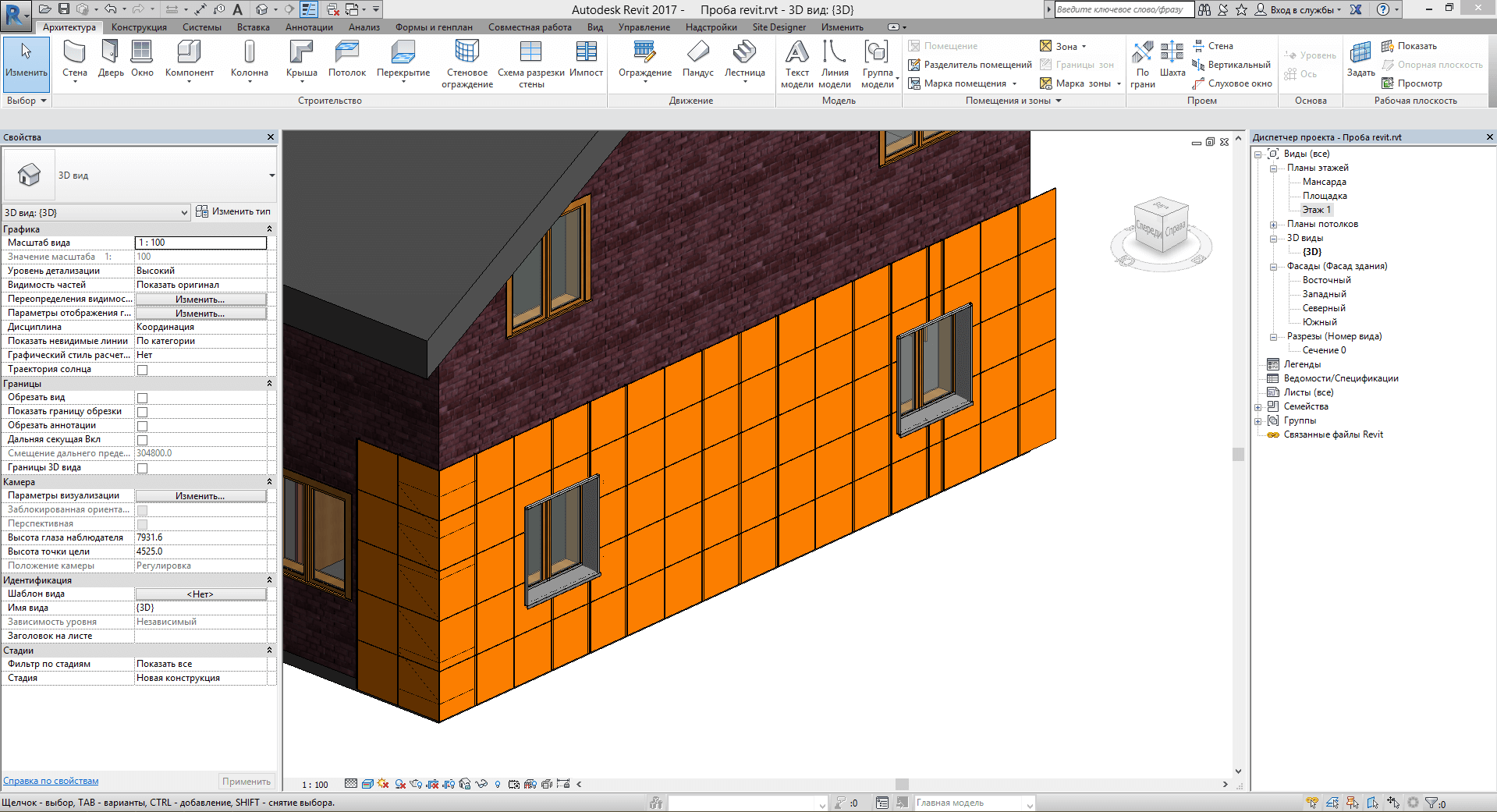The image size is (1497, 812).
Task: Collapse the Планы этажей tree node
Action: [1273, 168]
